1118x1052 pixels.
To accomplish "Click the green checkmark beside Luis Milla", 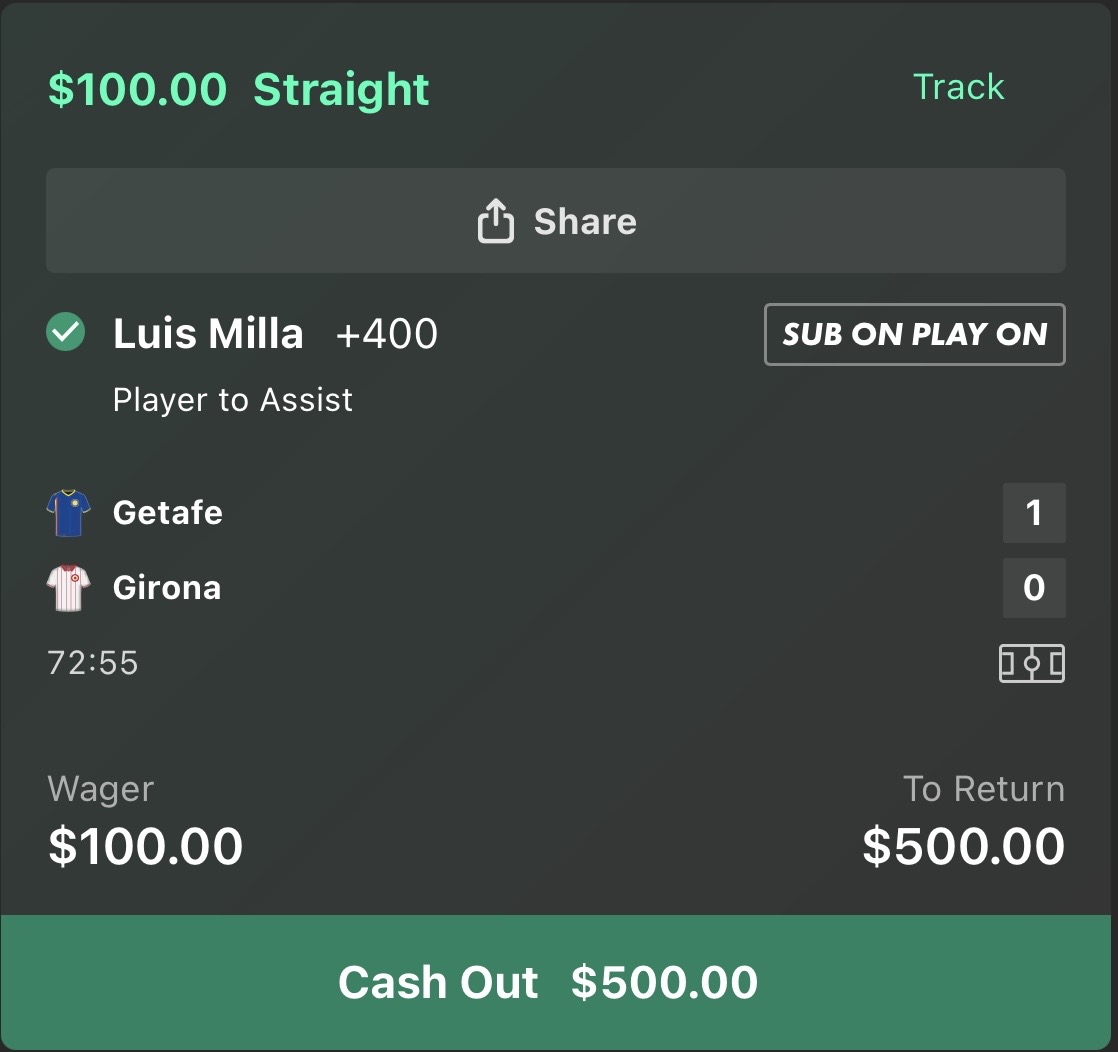I will [66, 334].
